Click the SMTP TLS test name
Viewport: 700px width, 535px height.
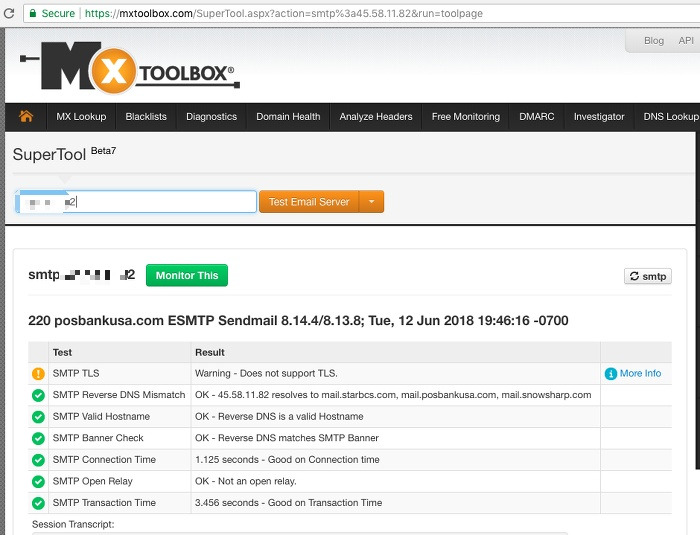[x=76, y=373]
